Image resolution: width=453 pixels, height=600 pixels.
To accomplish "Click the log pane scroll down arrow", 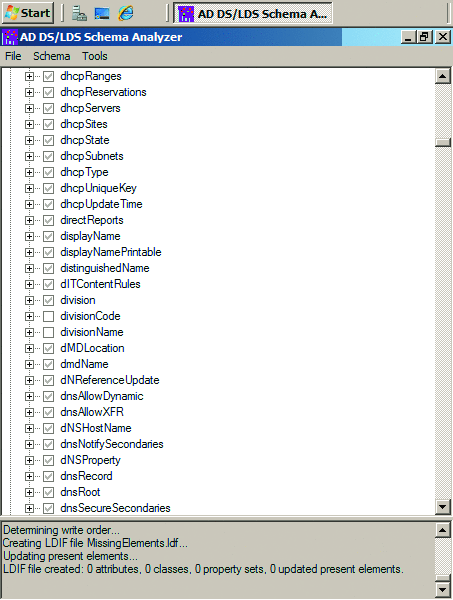I will (443, 589).
